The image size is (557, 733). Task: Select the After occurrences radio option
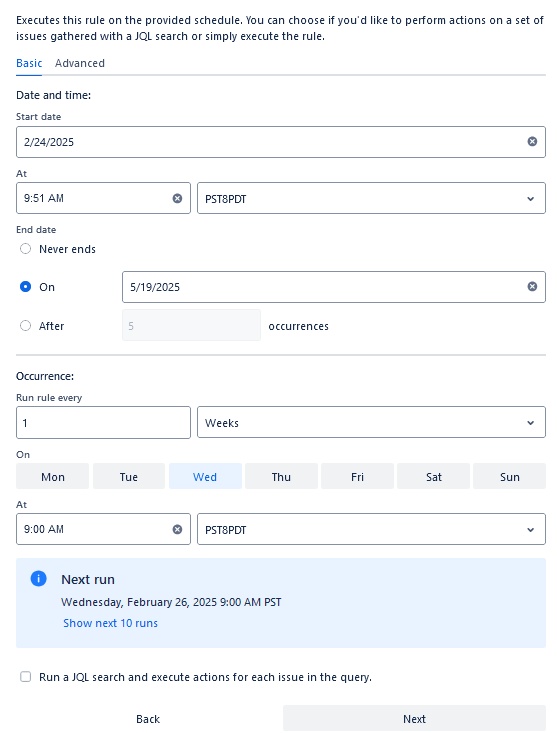pos(26,325)
